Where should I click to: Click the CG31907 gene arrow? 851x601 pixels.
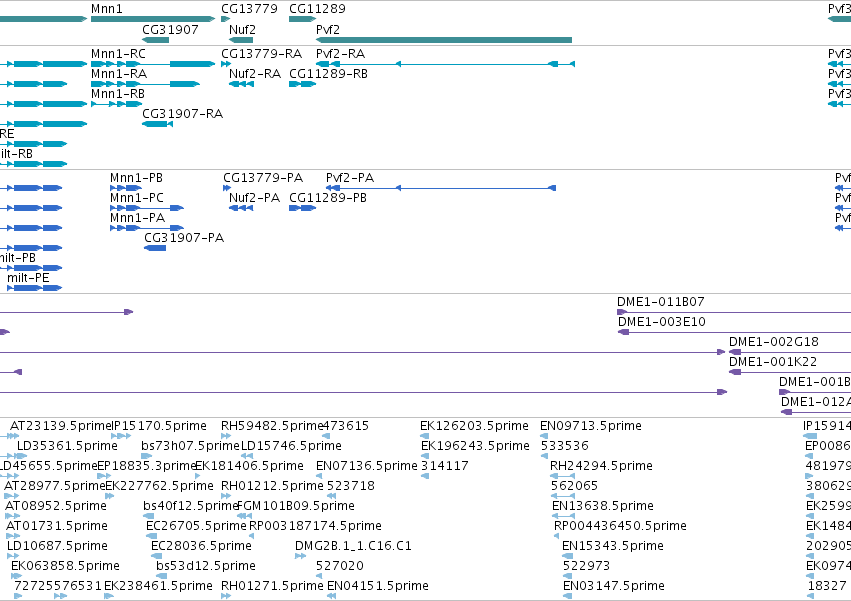(155, 40)
